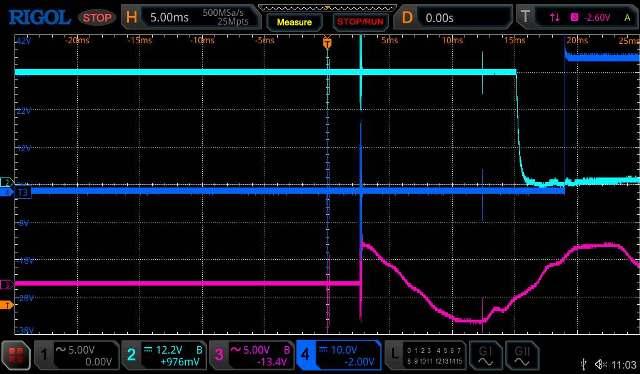Toggle channel 2 at 12.2V
This screenshot has height=374, width=640.
(x=164, y=355)
